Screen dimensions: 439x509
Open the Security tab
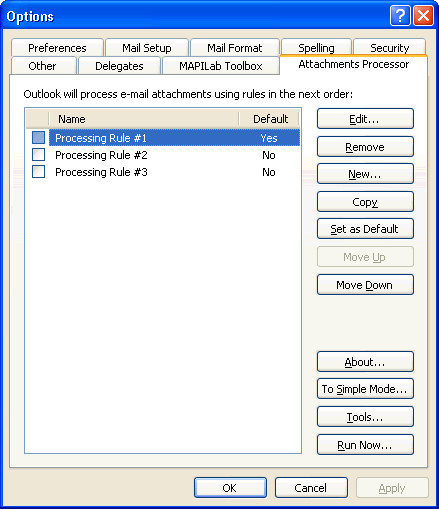[x=389, y=48]
